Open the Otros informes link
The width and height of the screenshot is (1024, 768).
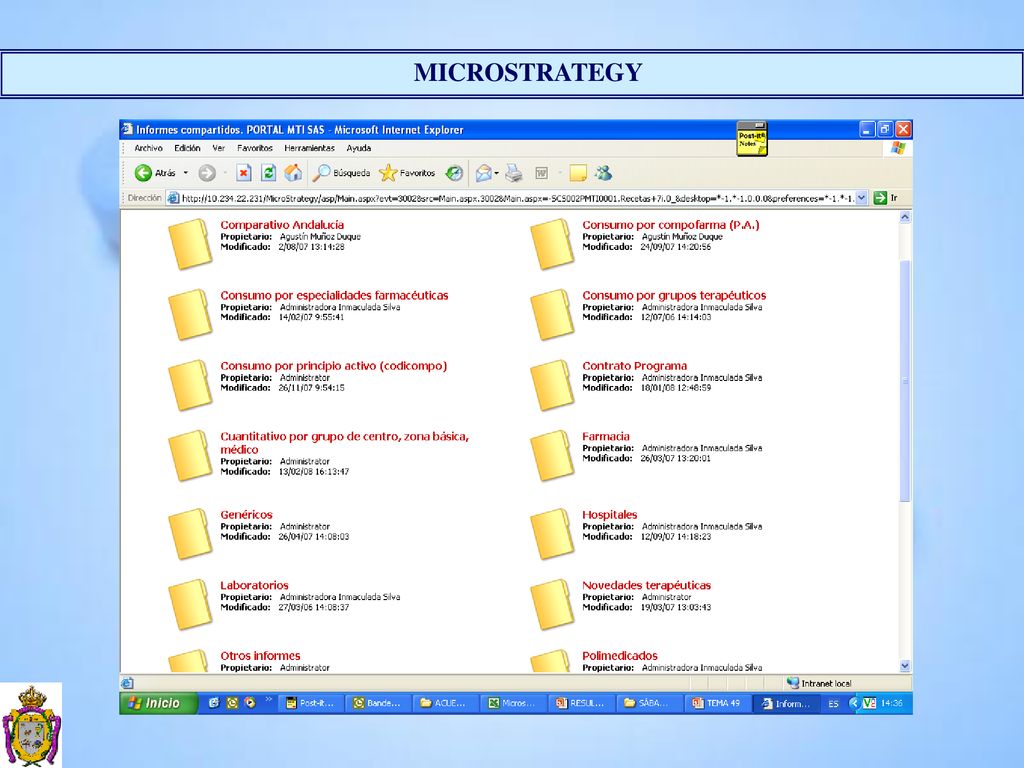tap(260, 656)
